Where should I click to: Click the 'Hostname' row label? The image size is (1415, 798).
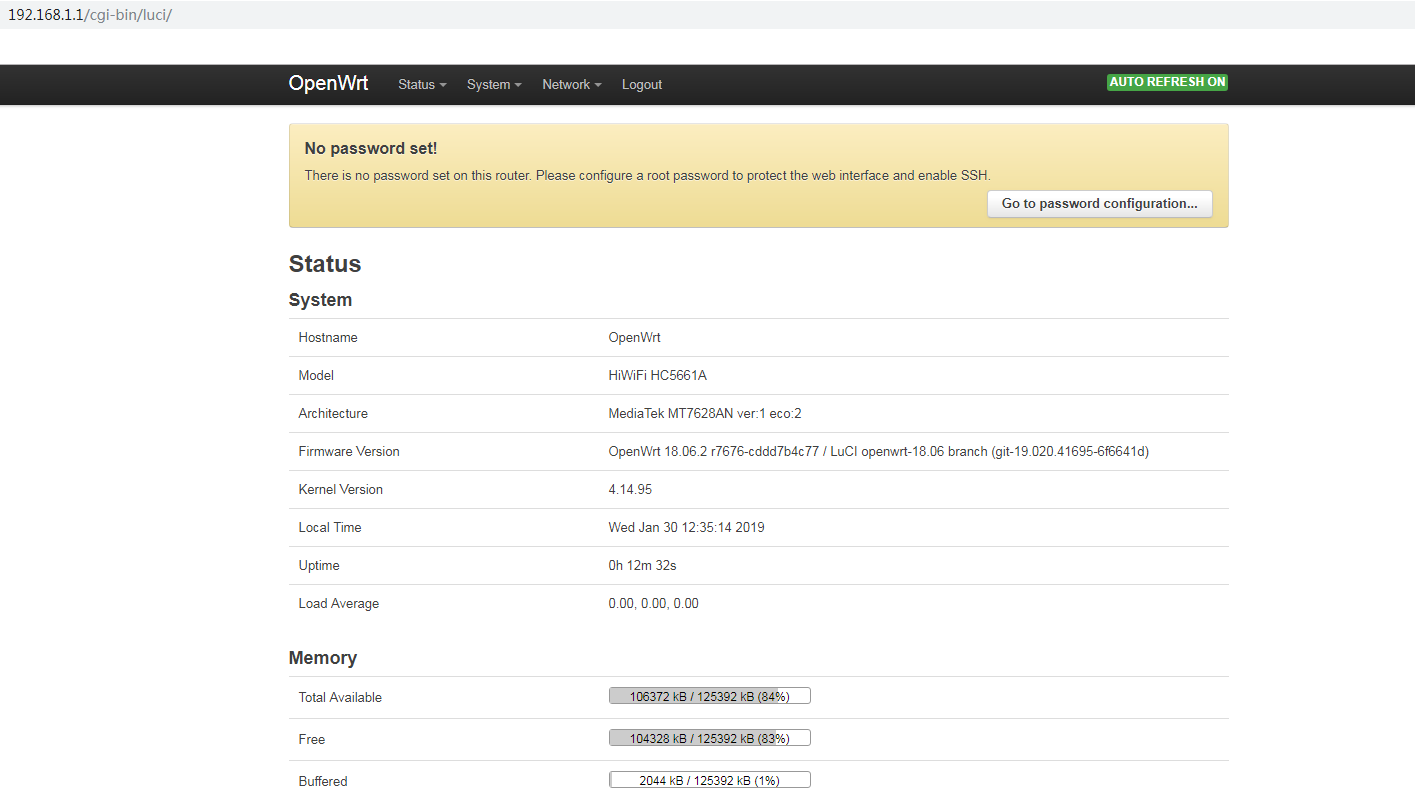pos(328,338)
